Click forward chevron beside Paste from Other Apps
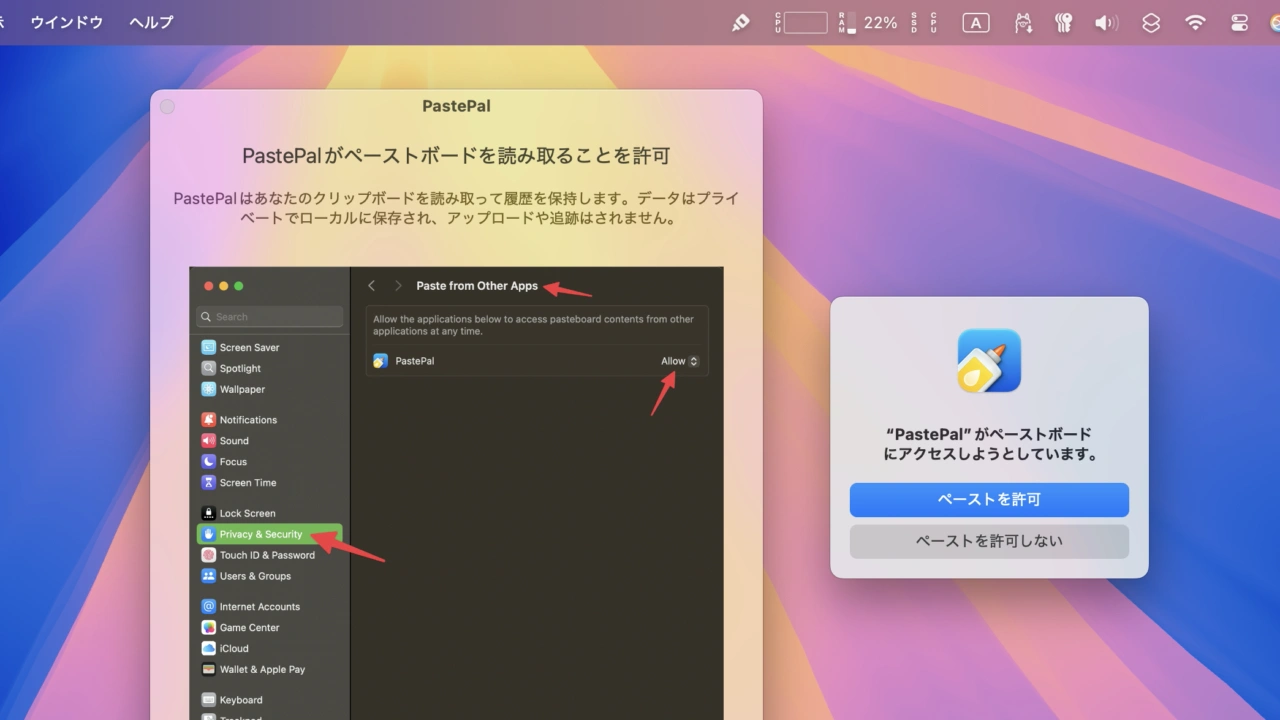The width and height of the screenshot is (1280, 720). [397, 286]
